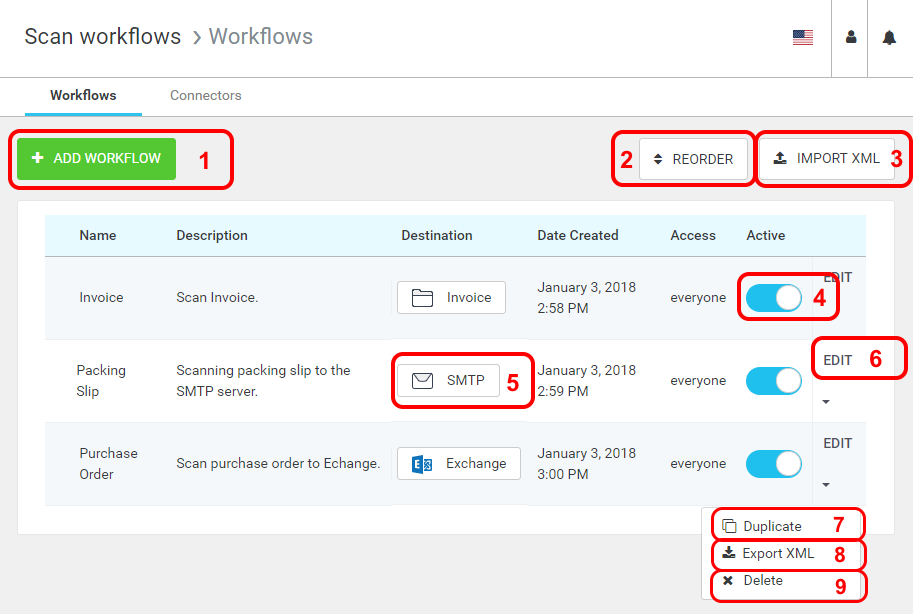Disable the Invoice workflow active toggle
The width and height of the screenshot is (913, 614).
tap(773, 298)
